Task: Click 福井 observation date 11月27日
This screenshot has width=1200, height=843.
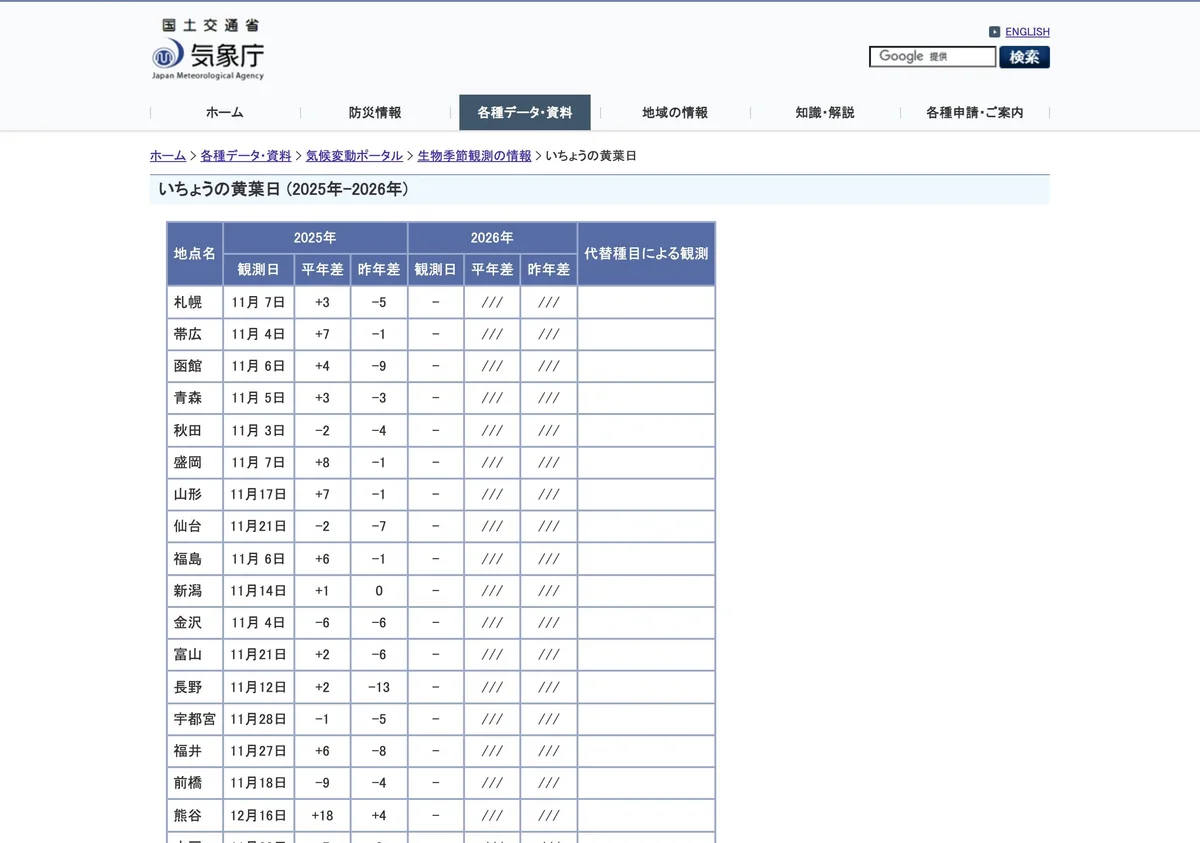Action: pos(258,751)
